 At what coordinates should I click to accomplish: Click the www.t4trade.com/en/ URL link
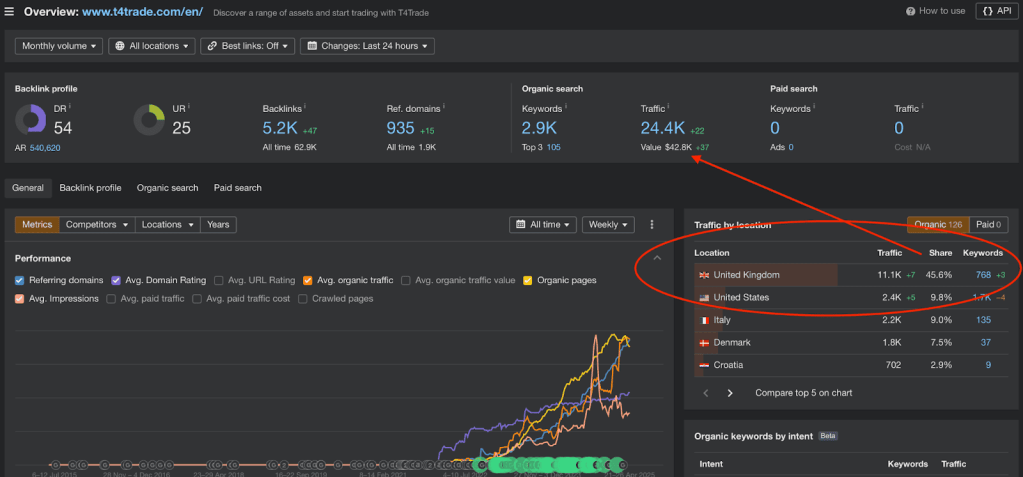pos(143,12)
